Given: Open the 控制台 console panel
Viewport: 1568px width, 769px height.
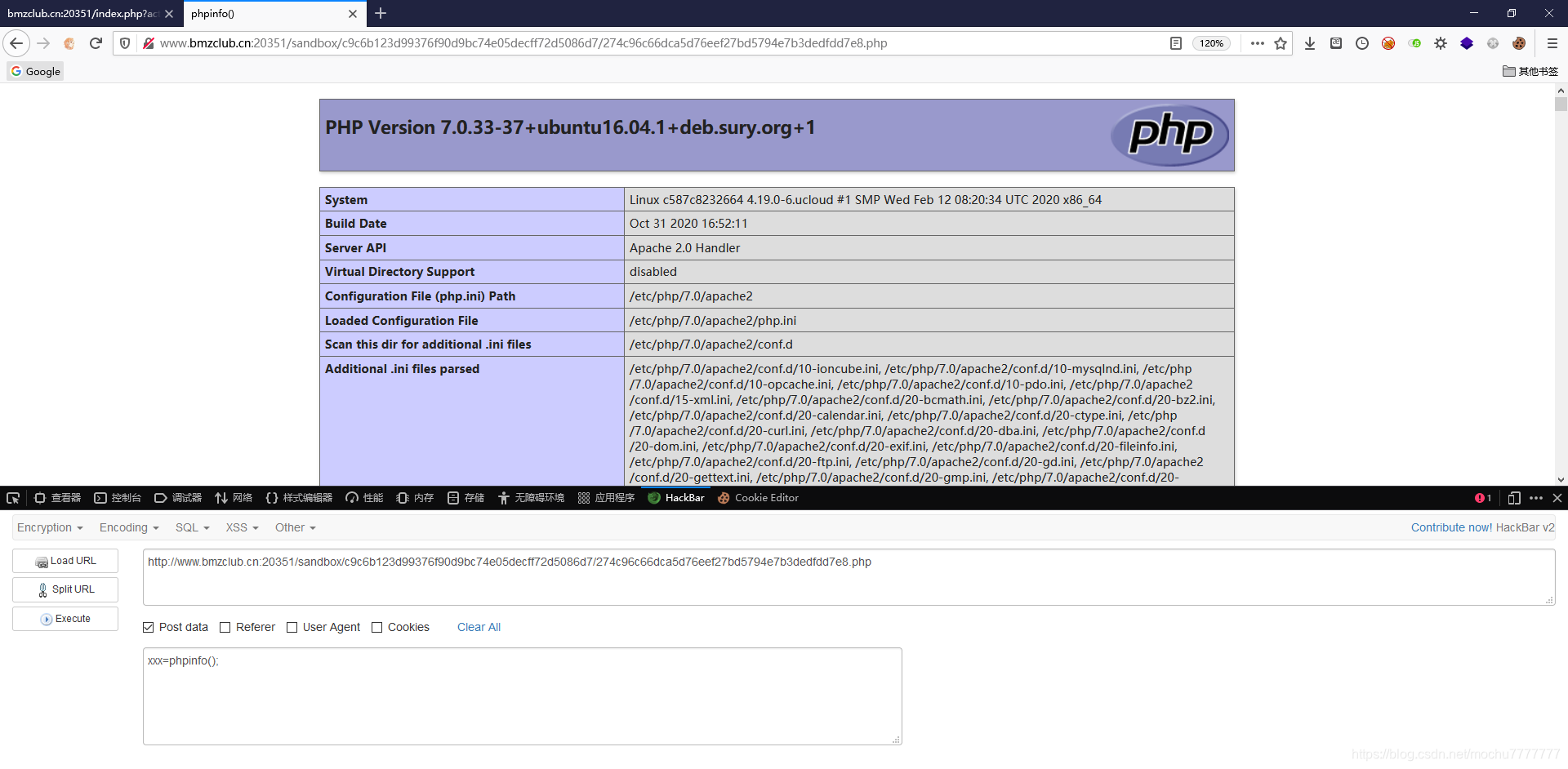Looking at the screenshot, I should click(118, 498).
